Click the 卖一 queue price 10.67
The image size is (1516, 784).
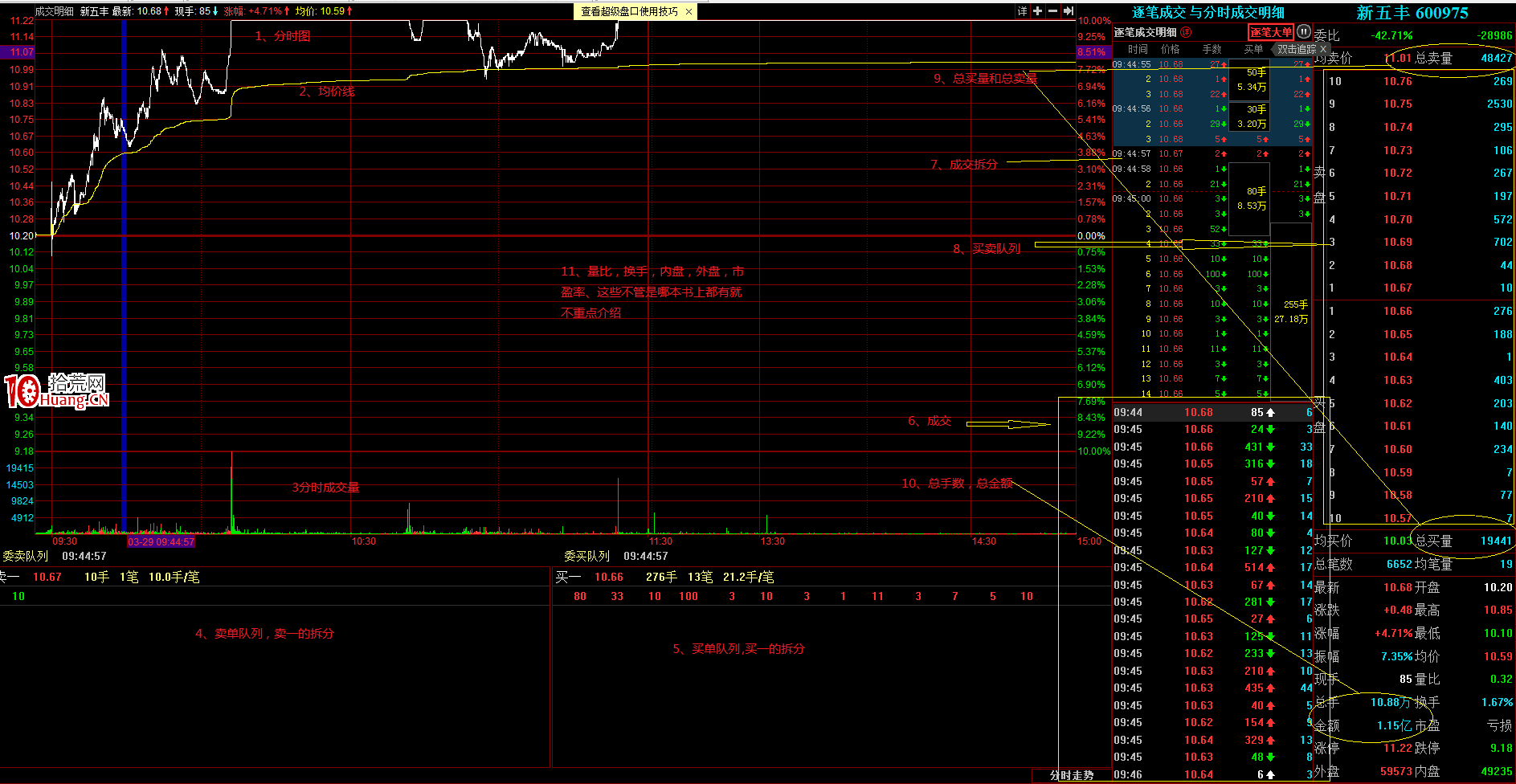[x=47, y=577]
